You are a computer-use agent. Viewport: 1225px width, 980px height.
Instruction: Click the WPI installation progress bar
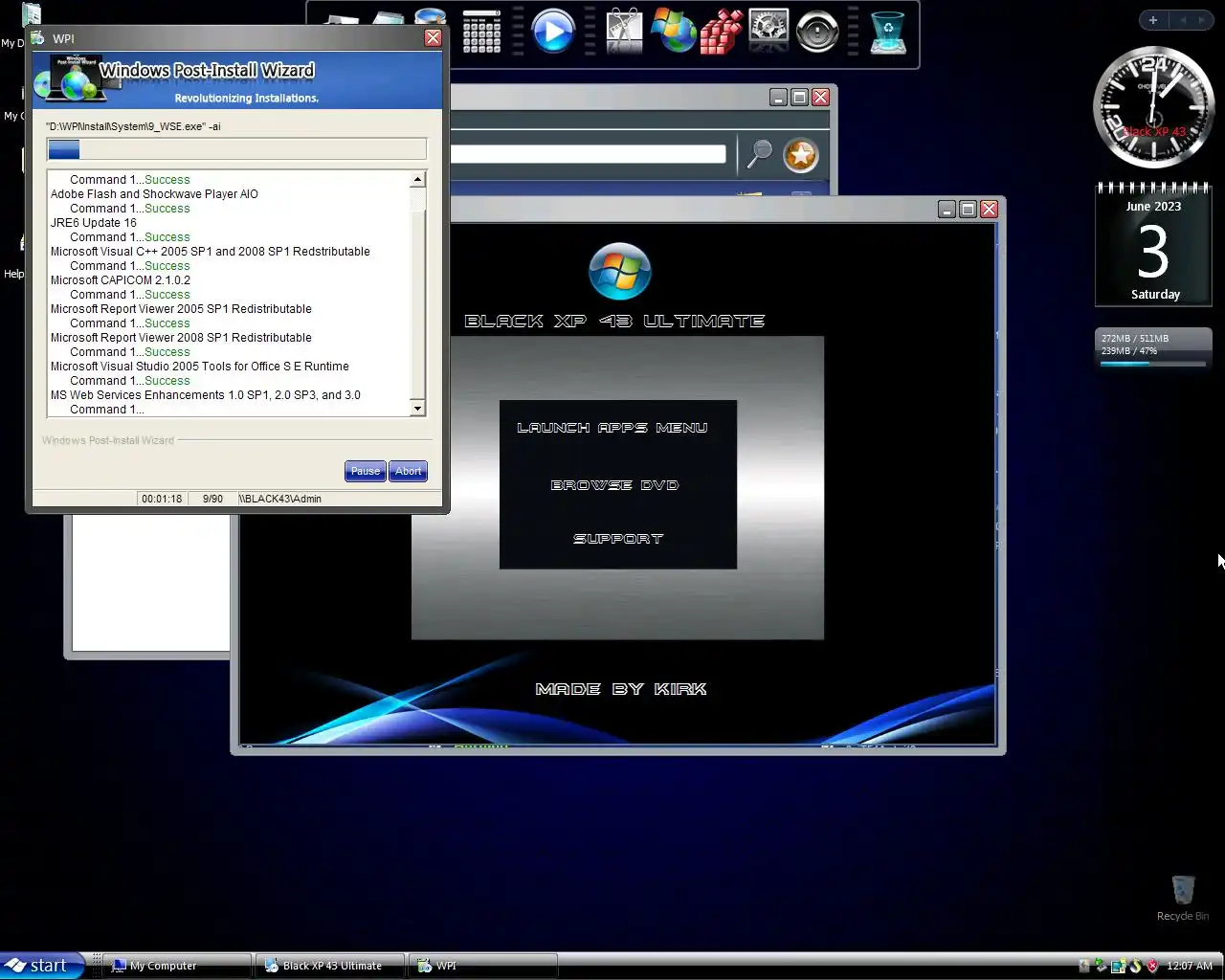pos(236,149)
